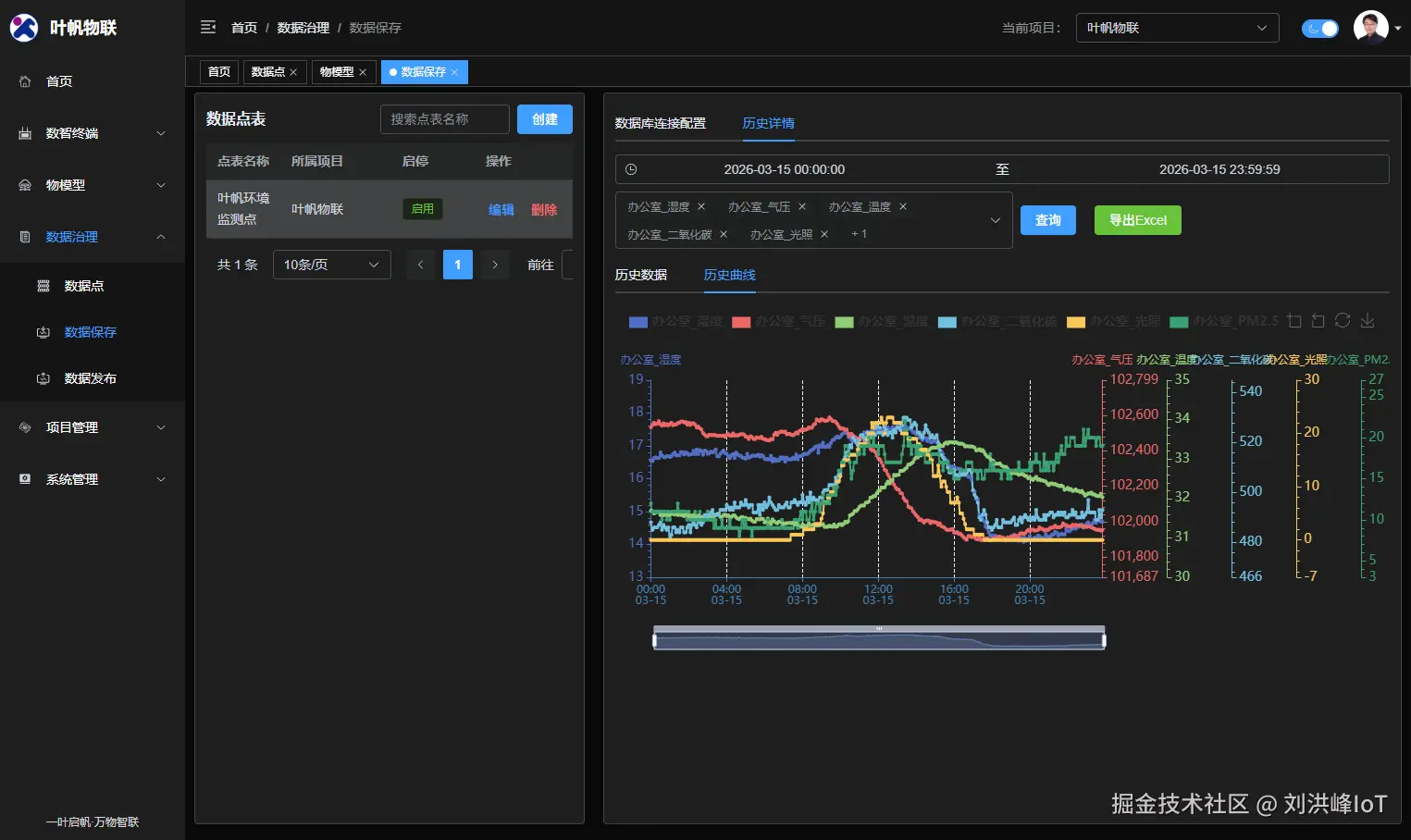Toggle 办公室_气压 series in chart legend
Screen dimensions: 1411x840
click(778, 322)
